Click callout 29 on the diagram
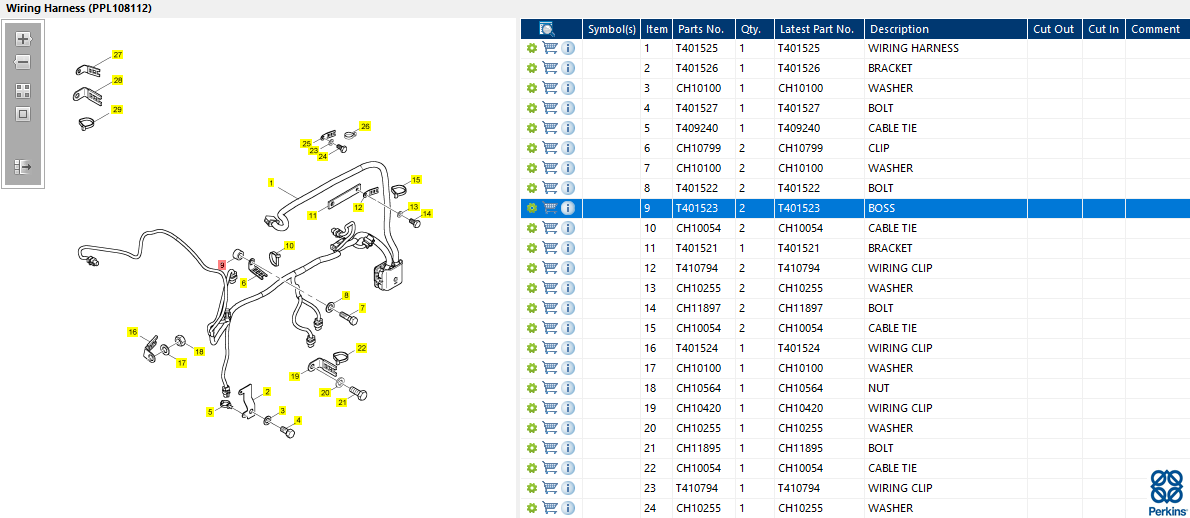1190x518 pixels. [x=117, y=109]
